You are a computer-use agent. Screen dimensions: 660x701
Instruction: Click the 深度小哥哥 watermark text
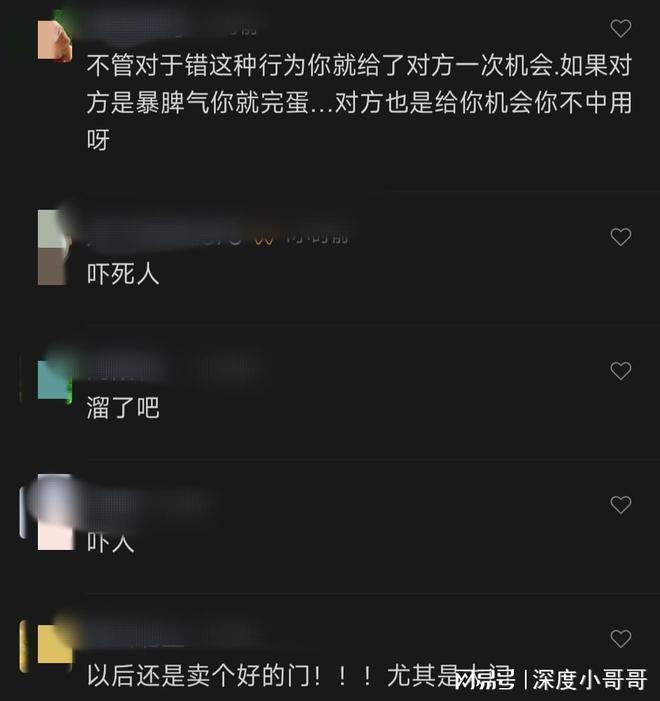pyautogui.click(x=589, y=680)
